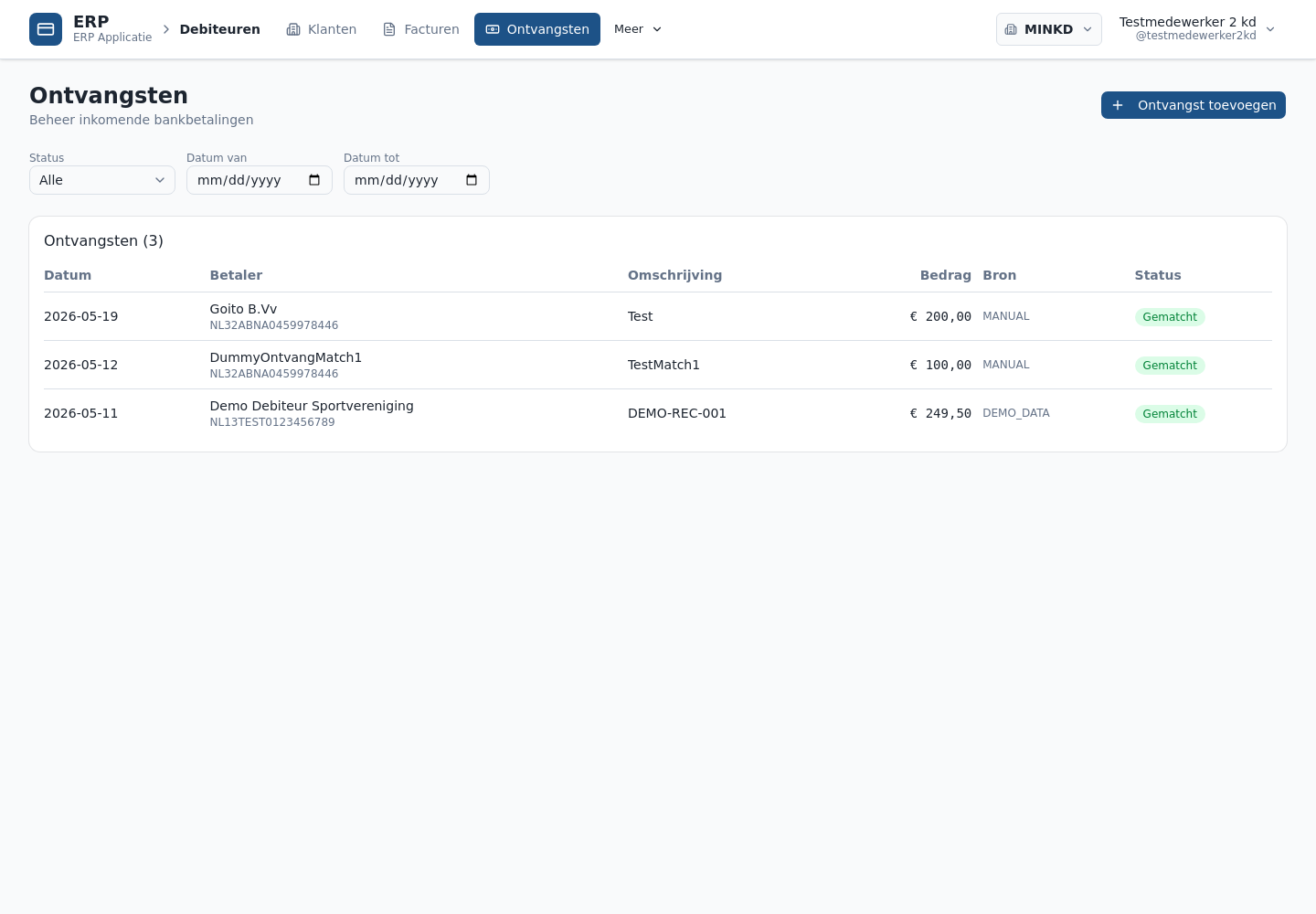This screenshot has width=1316, height=914.
Task: Click the Gemacht status badge for DEMO-REC-001
Action: coord(1170,414)
